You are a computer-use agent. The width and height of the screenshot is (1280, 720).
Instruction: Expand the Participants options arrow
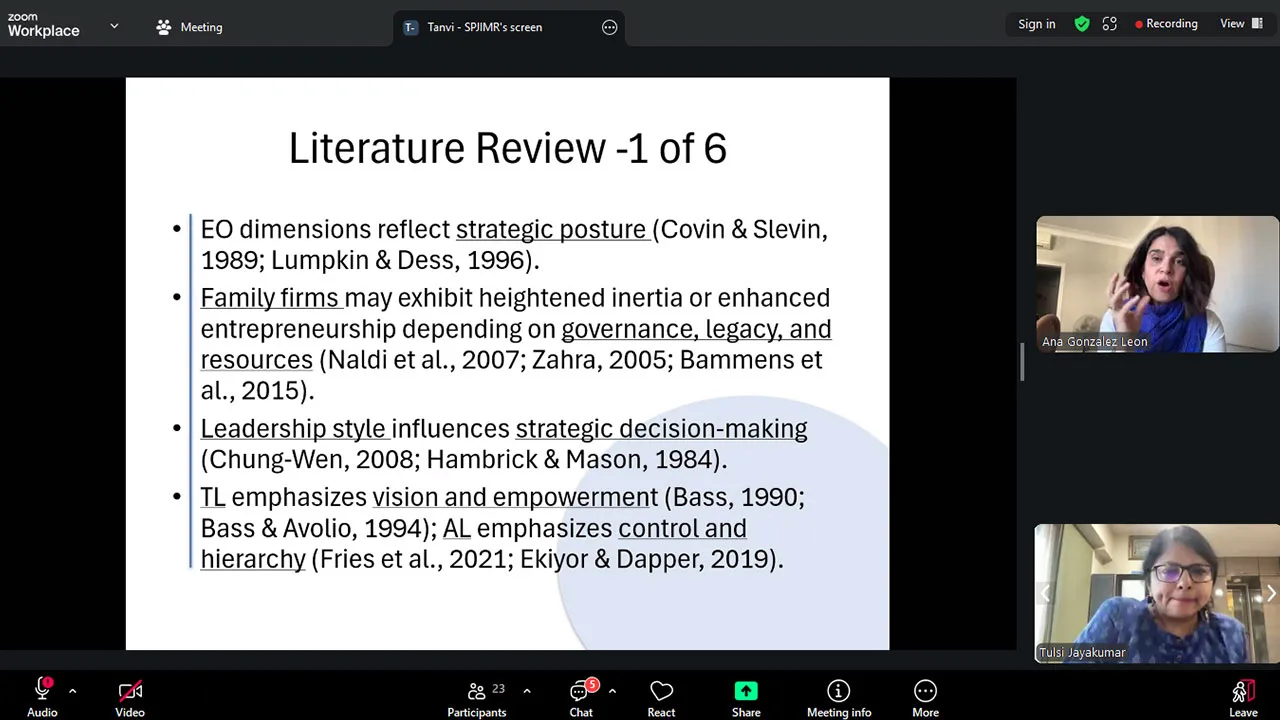coord(527,691)
